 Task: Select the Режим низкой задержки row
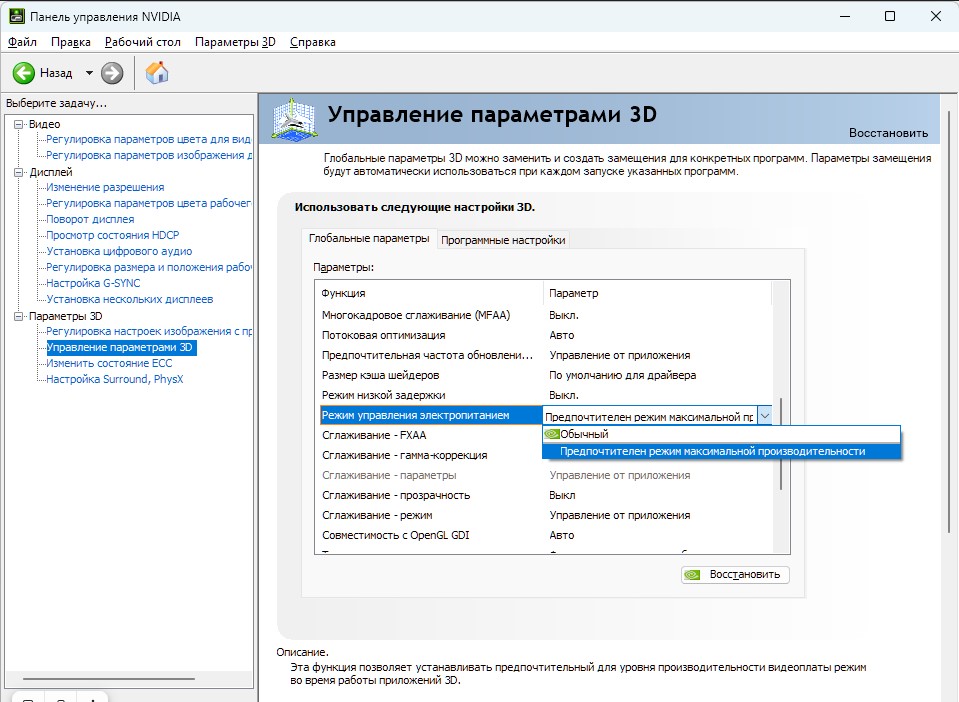click(x=544, y=395)
